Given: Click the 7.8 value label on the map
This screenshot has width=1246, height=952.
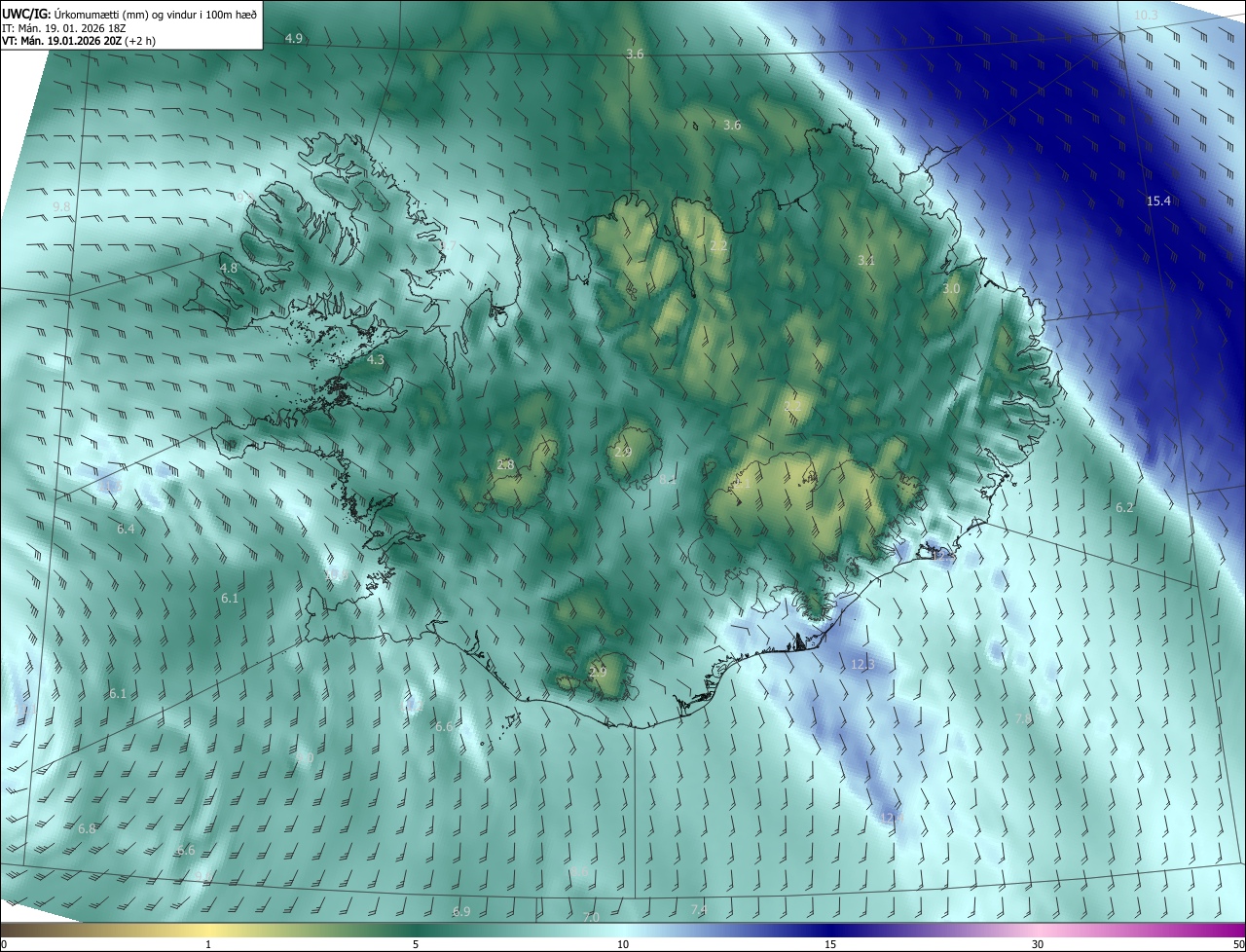Looking at the screenshot, I should [x=1023, y=718].
